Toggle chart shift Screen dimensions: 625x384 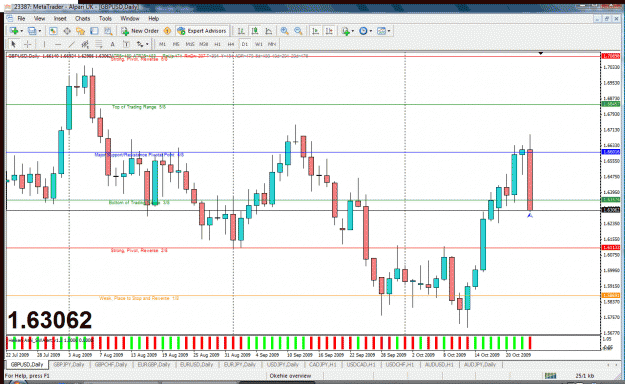click(329, 31)
